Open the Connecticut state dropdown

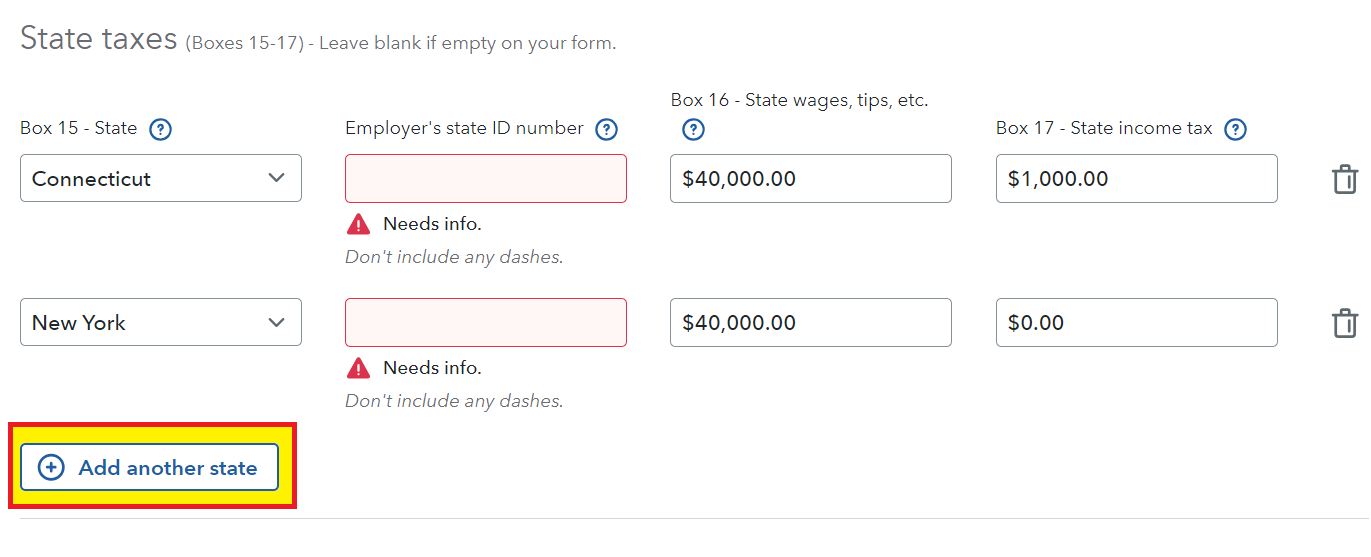coord(161,178)
